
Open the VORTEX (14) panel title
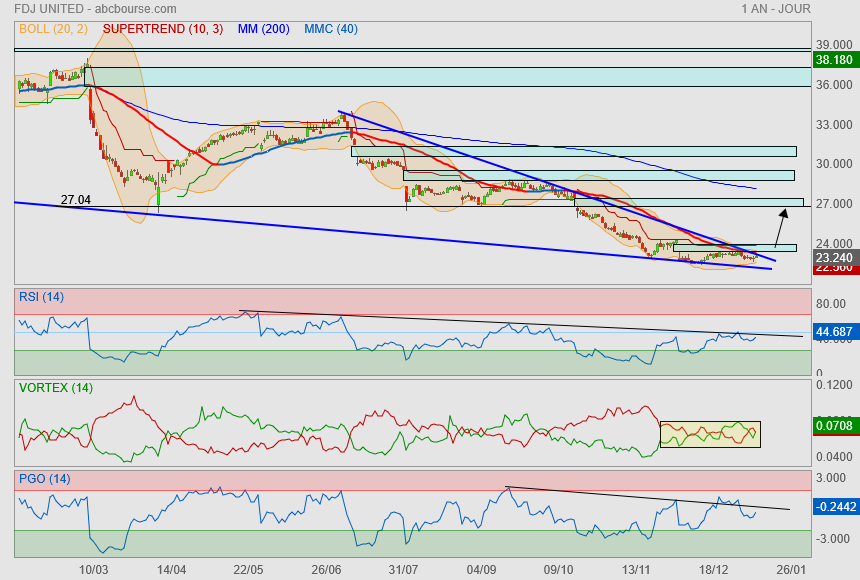pos(56,387)
